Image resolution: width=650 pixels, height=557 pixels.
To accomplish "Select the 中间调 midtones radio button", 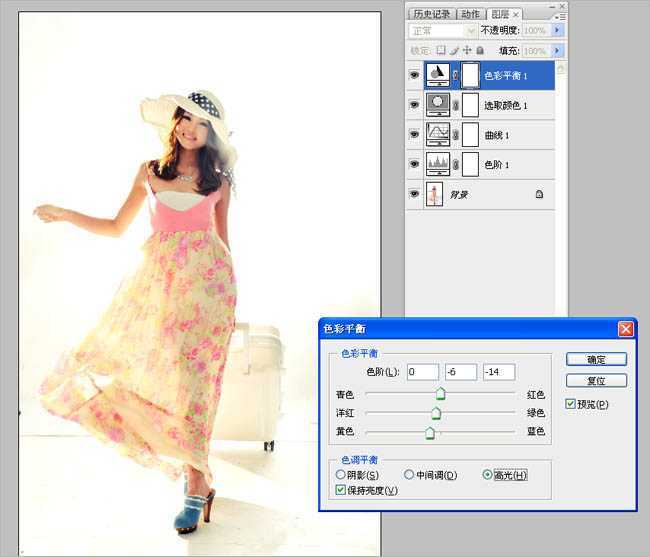I will (x=409, y=475).
